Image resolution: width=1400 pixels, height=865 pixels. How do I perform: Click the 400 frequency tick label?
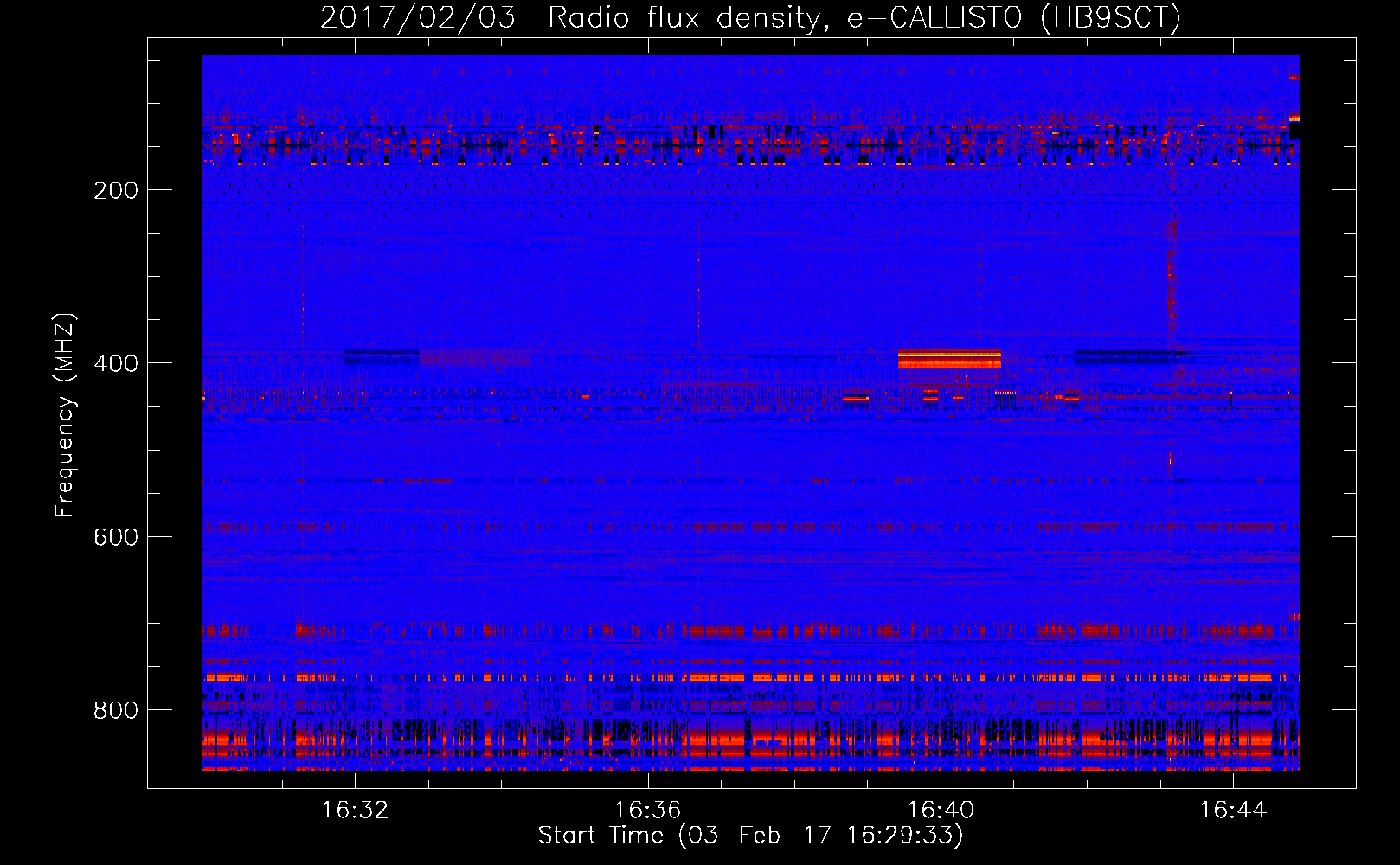point(116,363)
